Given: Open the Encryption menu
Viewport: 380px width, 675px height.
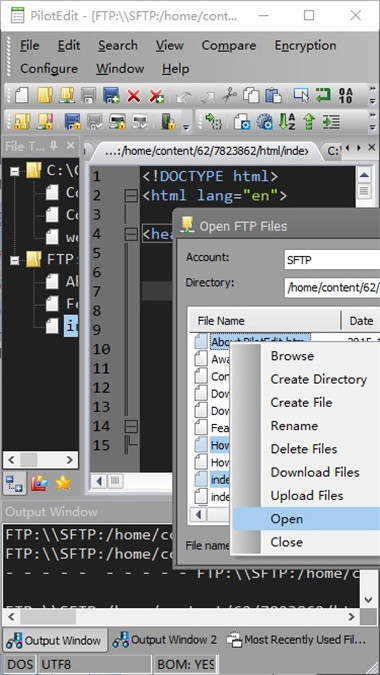Looking at the screenshot, I should tap(306, 45).
